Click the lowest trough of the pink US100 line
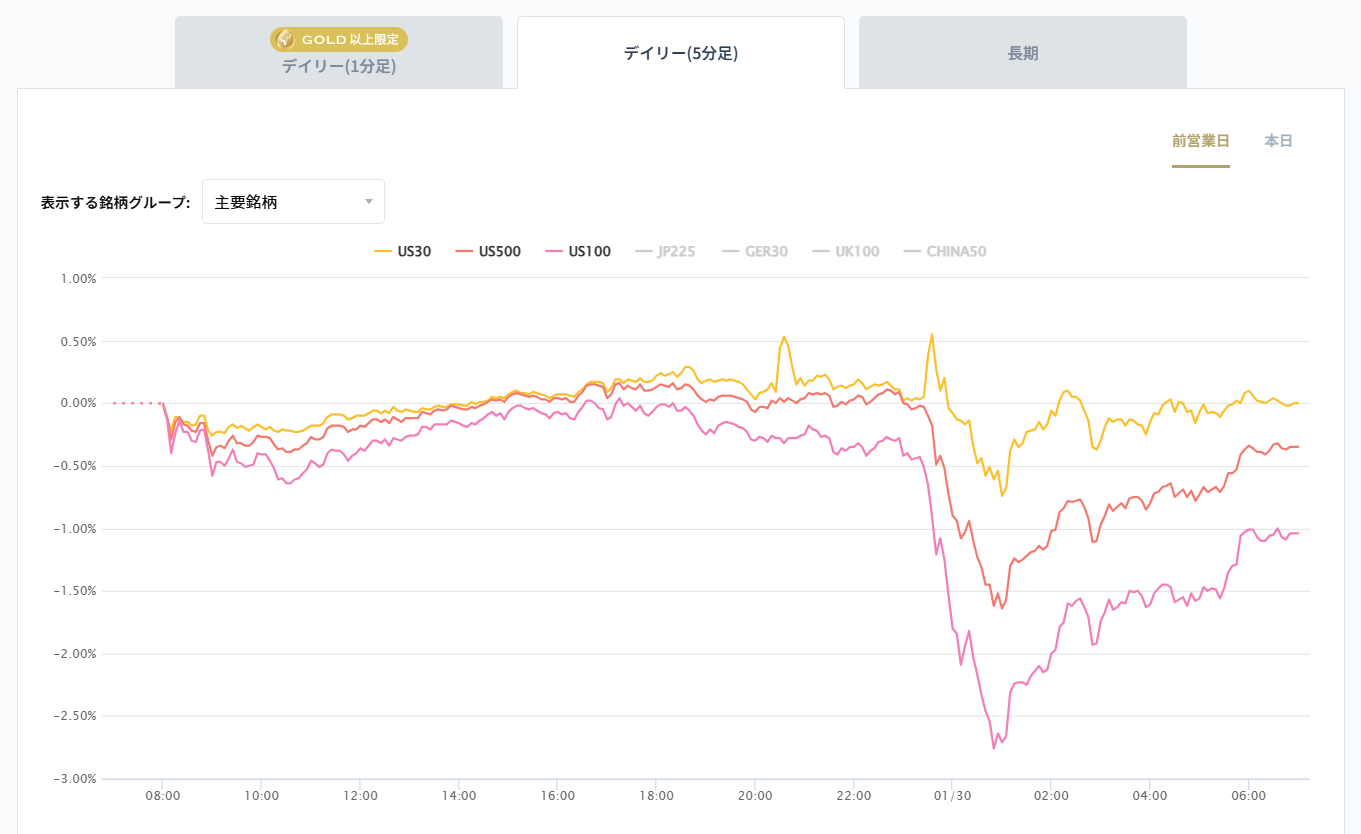1361x834 pixels. point(994,747)
